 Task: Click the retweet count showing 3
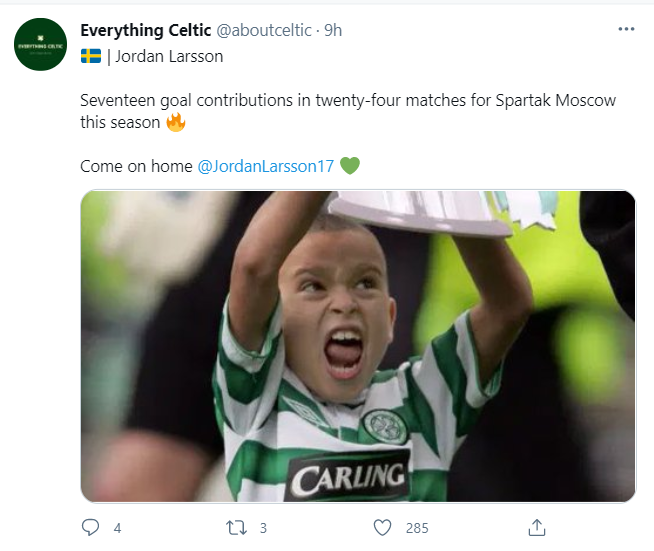[x=263, y=528]
